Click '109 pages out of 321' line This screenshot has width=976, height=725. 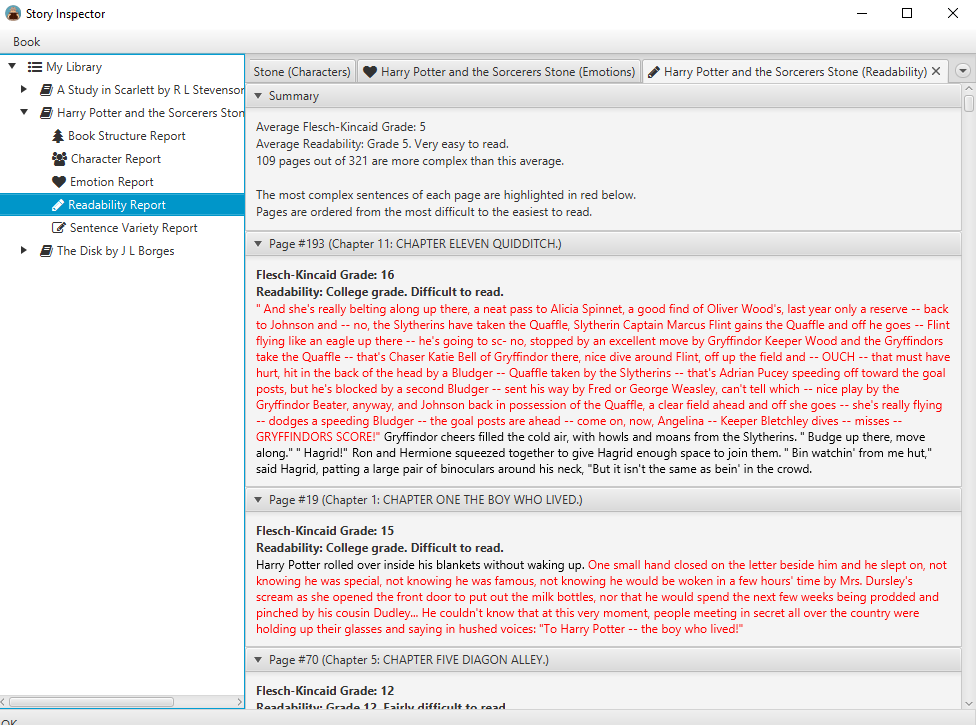pos(410,161)
